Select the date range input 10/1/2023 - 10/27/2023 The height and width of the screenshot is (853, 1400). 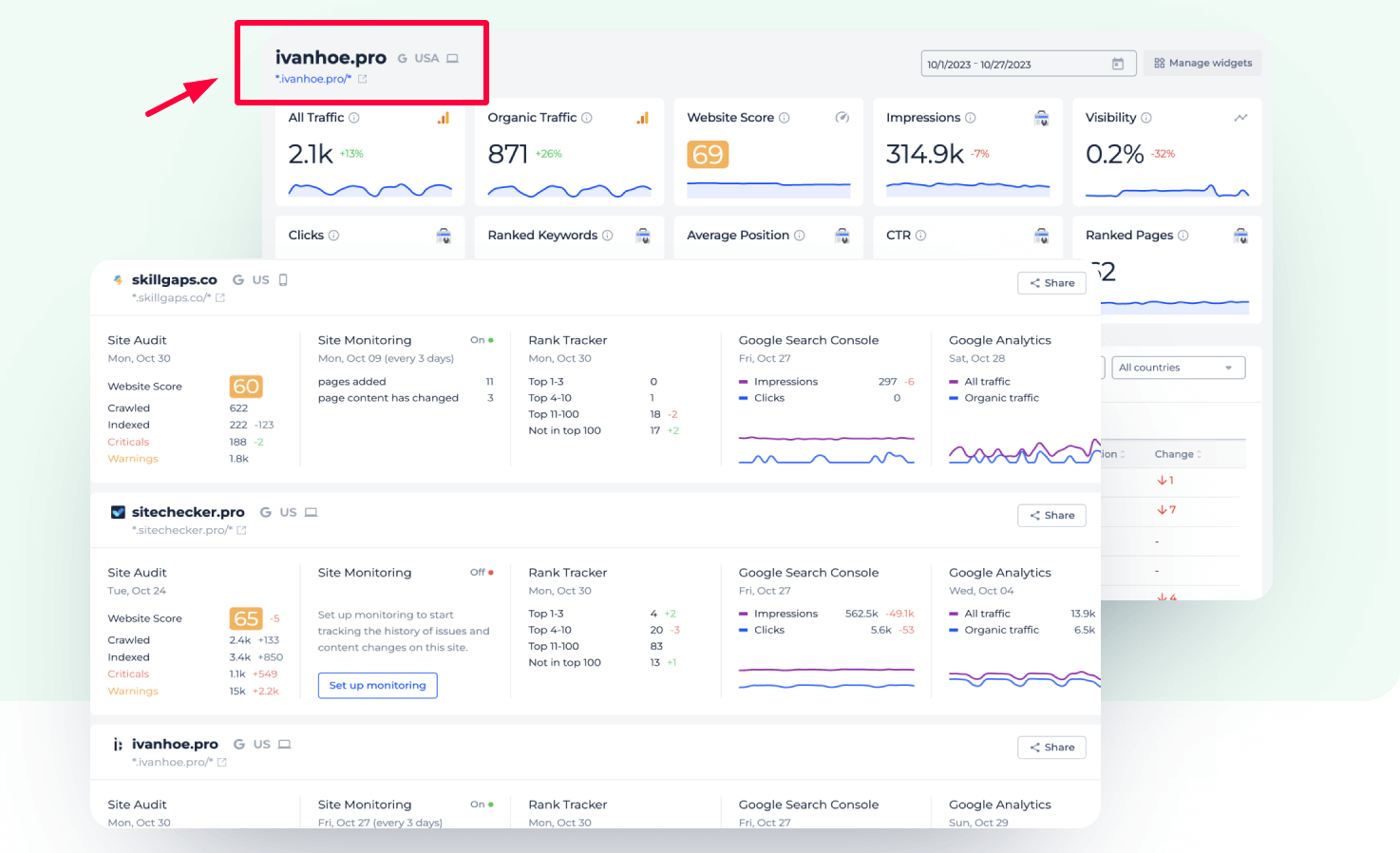pyautogui.click(x=1029, y=64)
